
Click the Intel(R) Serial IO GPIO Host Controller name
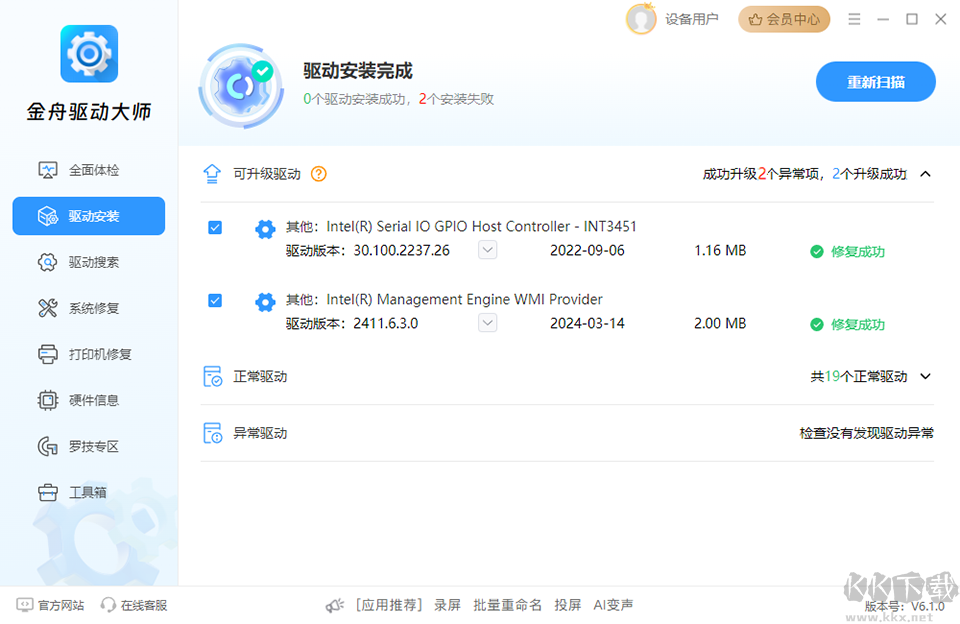[481, 227]
